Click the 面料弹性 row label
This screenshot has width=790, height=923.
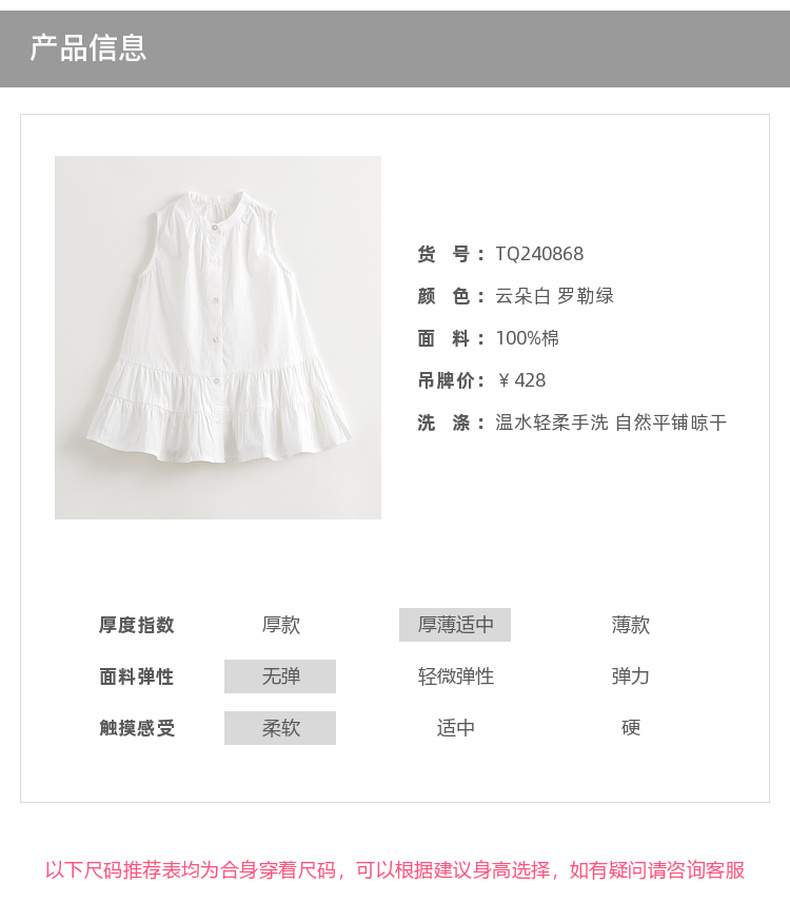(x=137, y=676)
